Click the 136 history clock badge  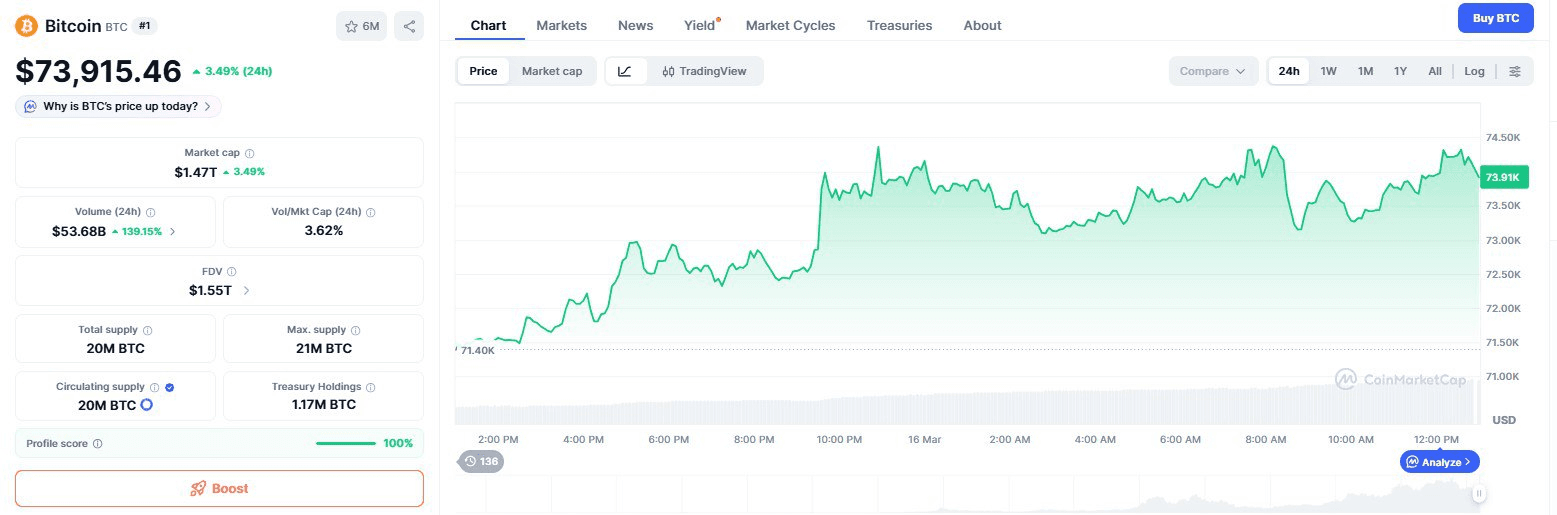point(481,461)
